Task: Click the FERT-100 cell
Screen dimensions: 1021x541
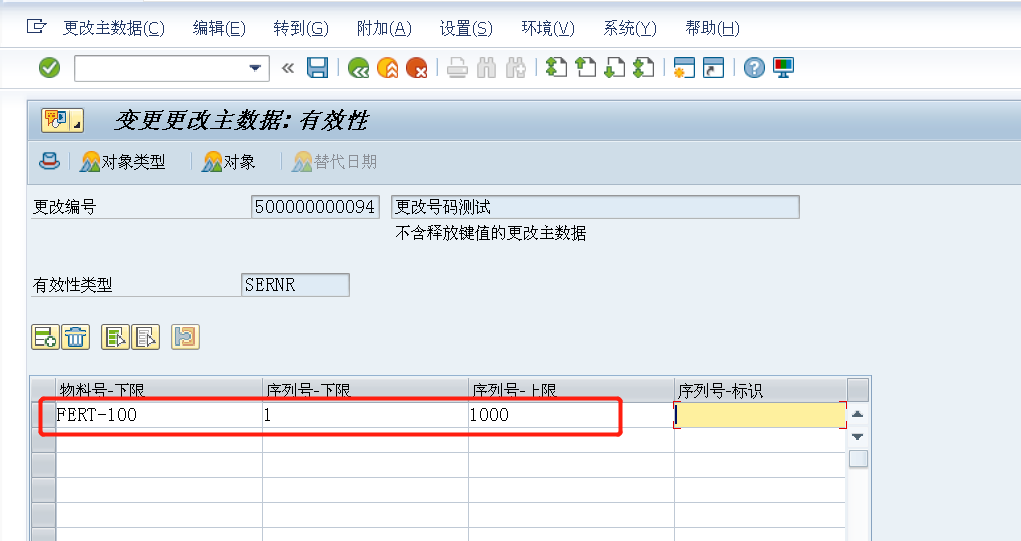Action: click(159, 415)
